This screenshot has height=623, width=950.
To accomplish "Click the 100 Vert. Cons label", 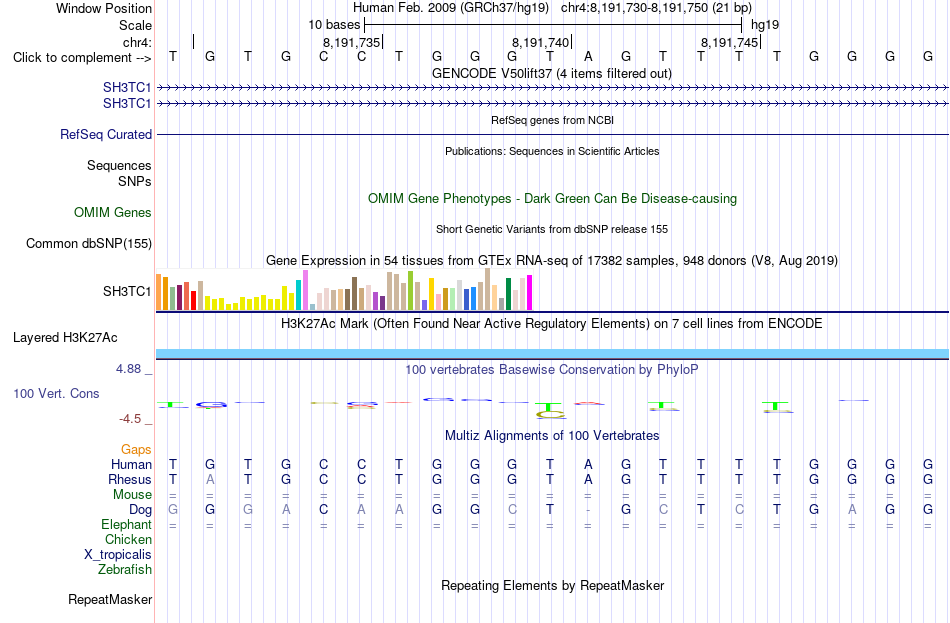I will pyautogui.click(x=56, y=393).
